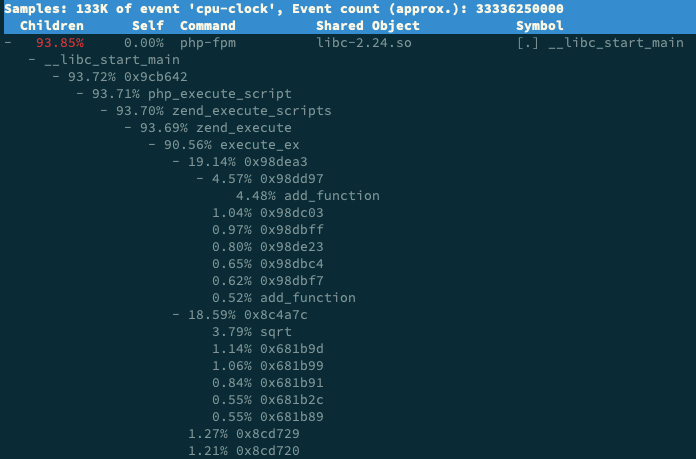Collapse the 19.14% 0x98dea3 branch

coord(177,162)
